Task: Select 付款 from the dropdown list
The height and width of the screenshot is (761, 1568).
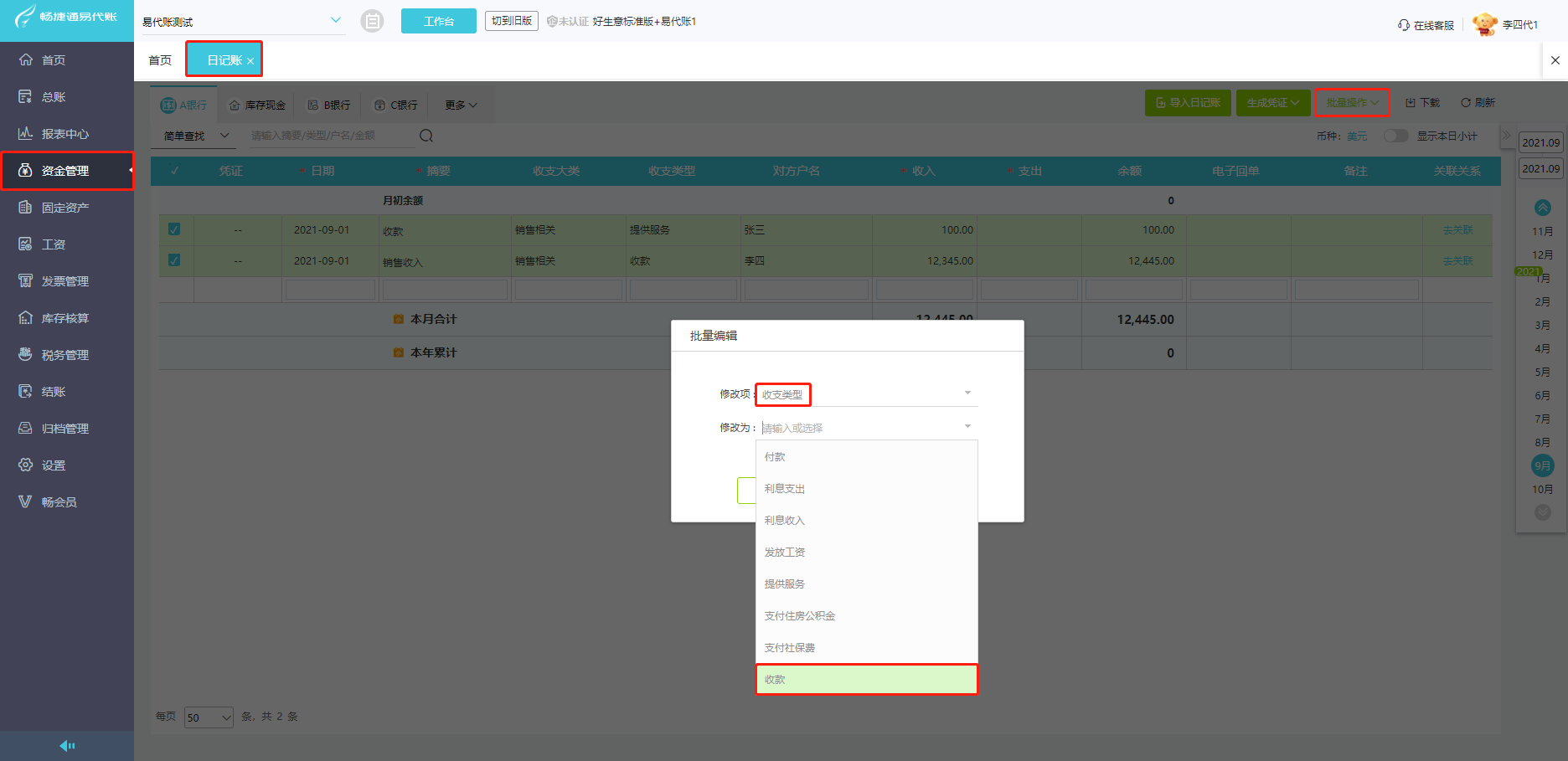Action: 867,457
